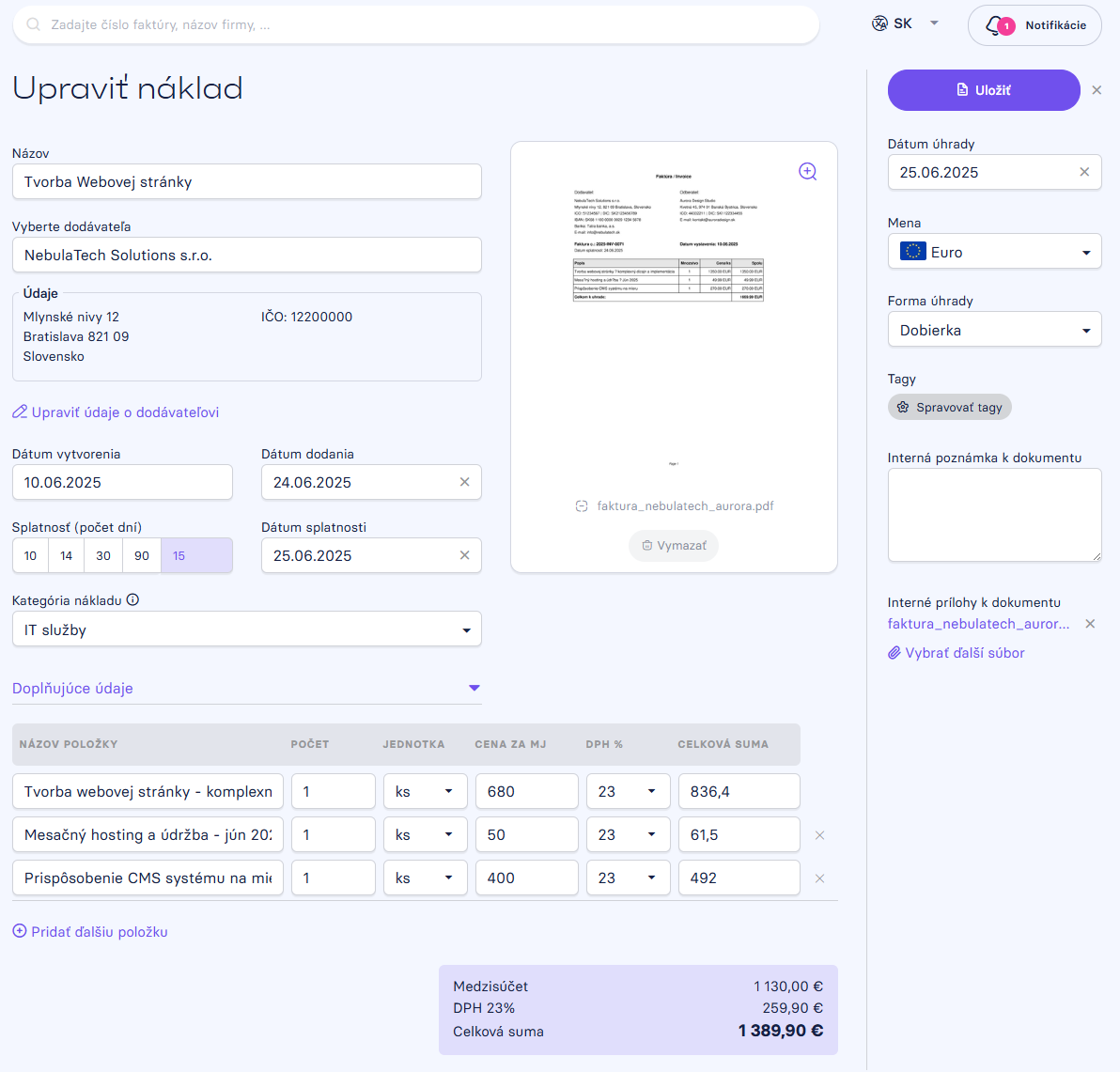Click the Dátum vytvorenia date field
1120x1072 pixels.
click(x=122, y=482)
